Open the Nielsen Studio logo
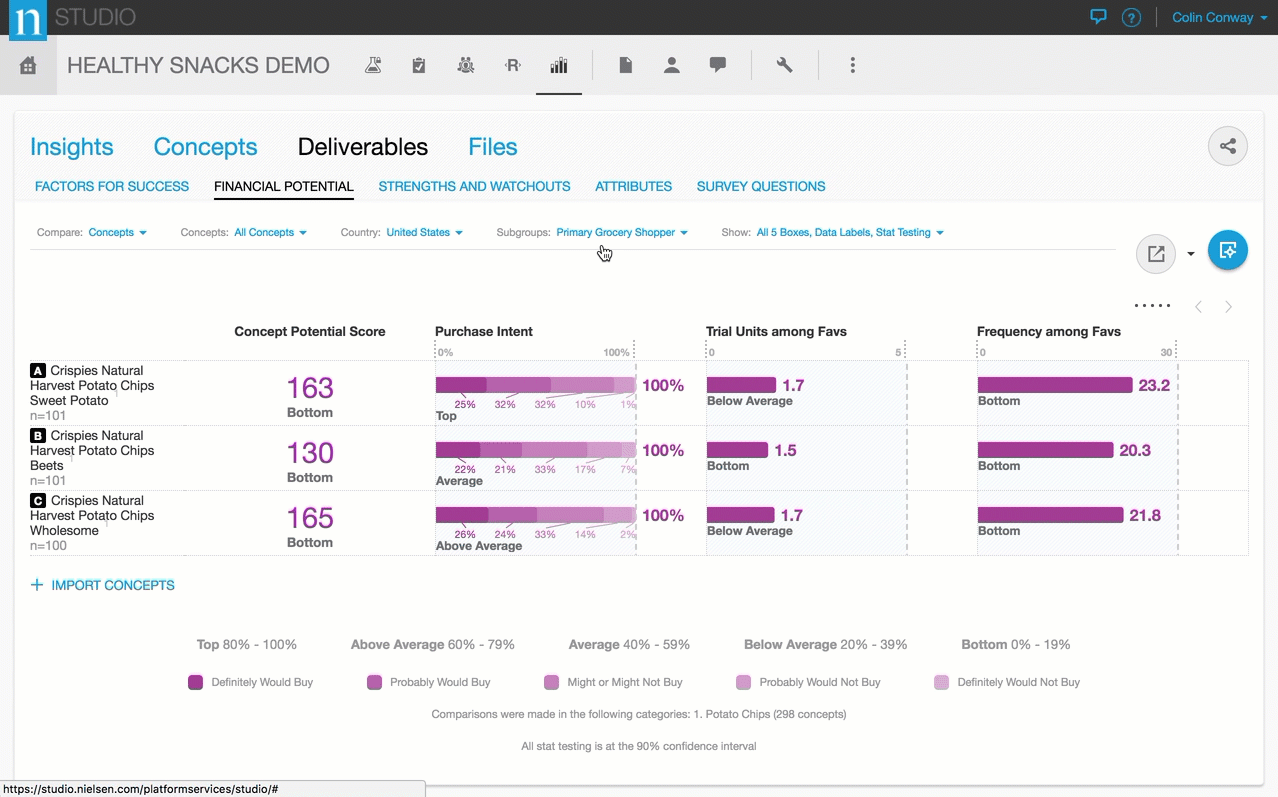The height and width of the screenshot is (797, 1278). (x=28, y=18)
